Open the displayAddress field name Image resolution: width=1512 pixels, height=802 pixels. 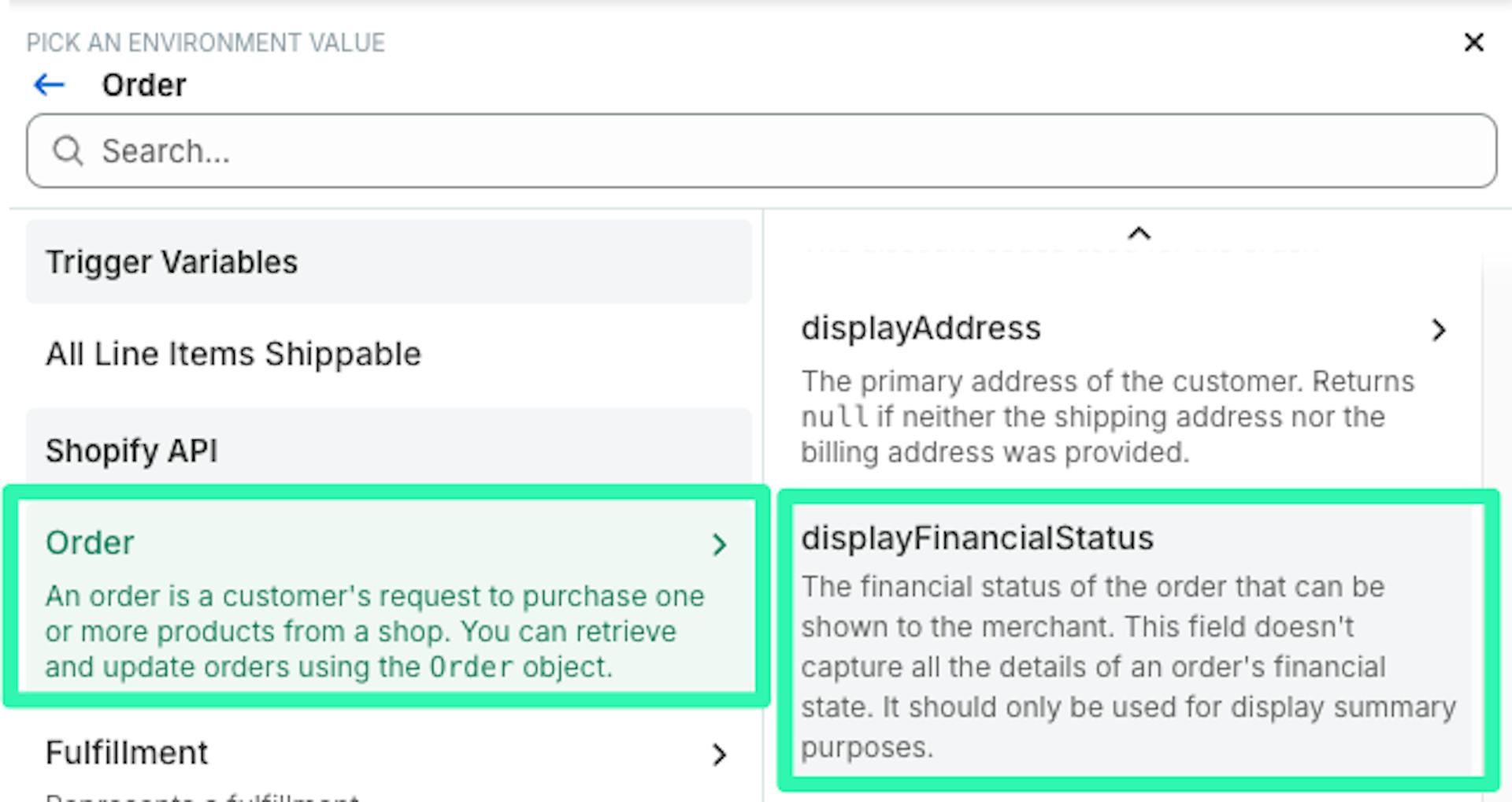[921, 329]
